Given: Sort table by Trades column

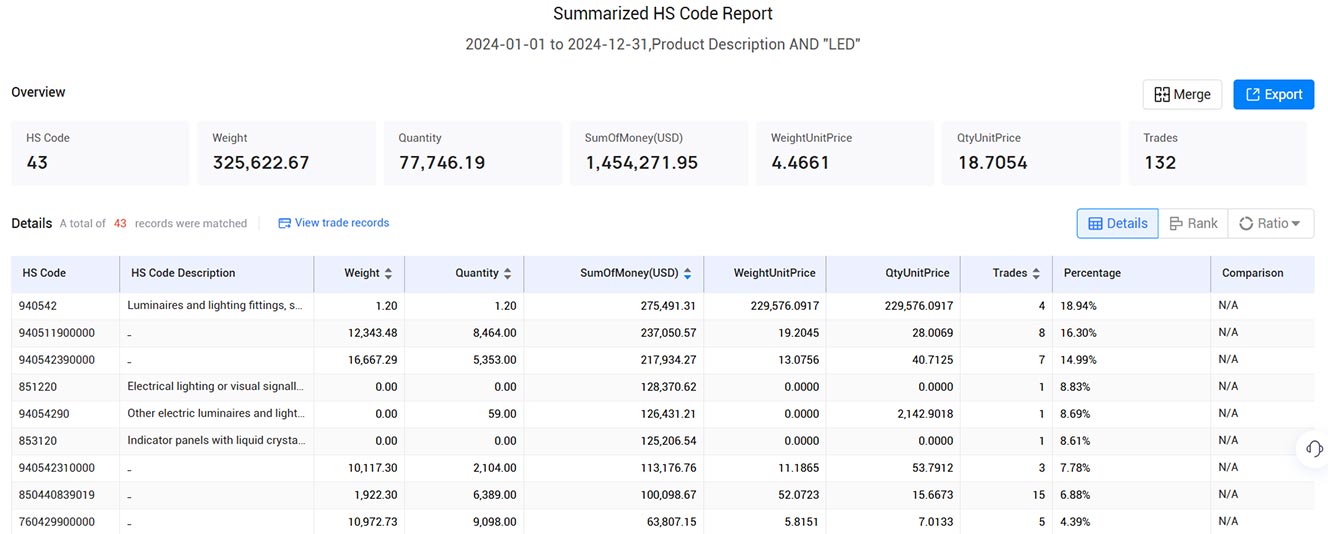Looking at the screenshot, I should (1035, 273).
